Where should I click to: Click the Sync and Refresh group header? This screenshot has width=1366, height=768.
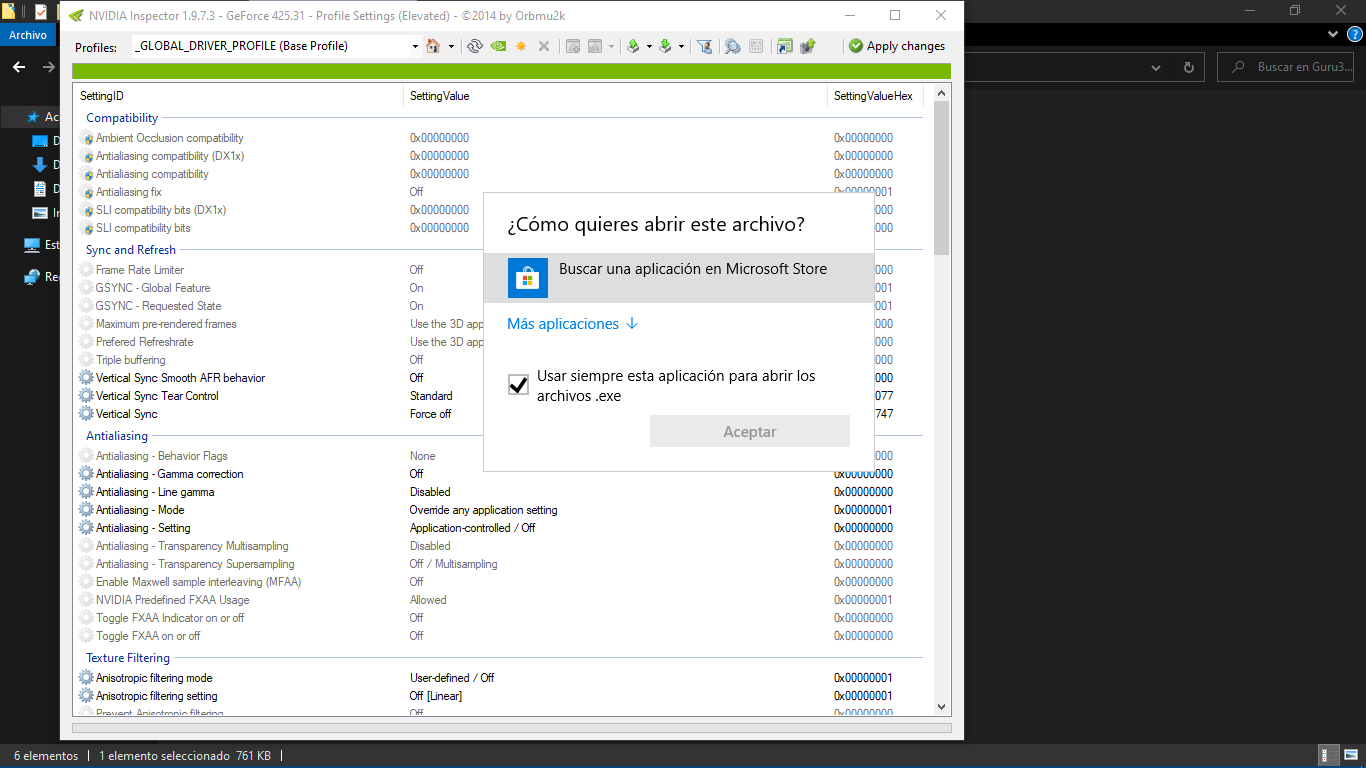[x=131, y=250]
